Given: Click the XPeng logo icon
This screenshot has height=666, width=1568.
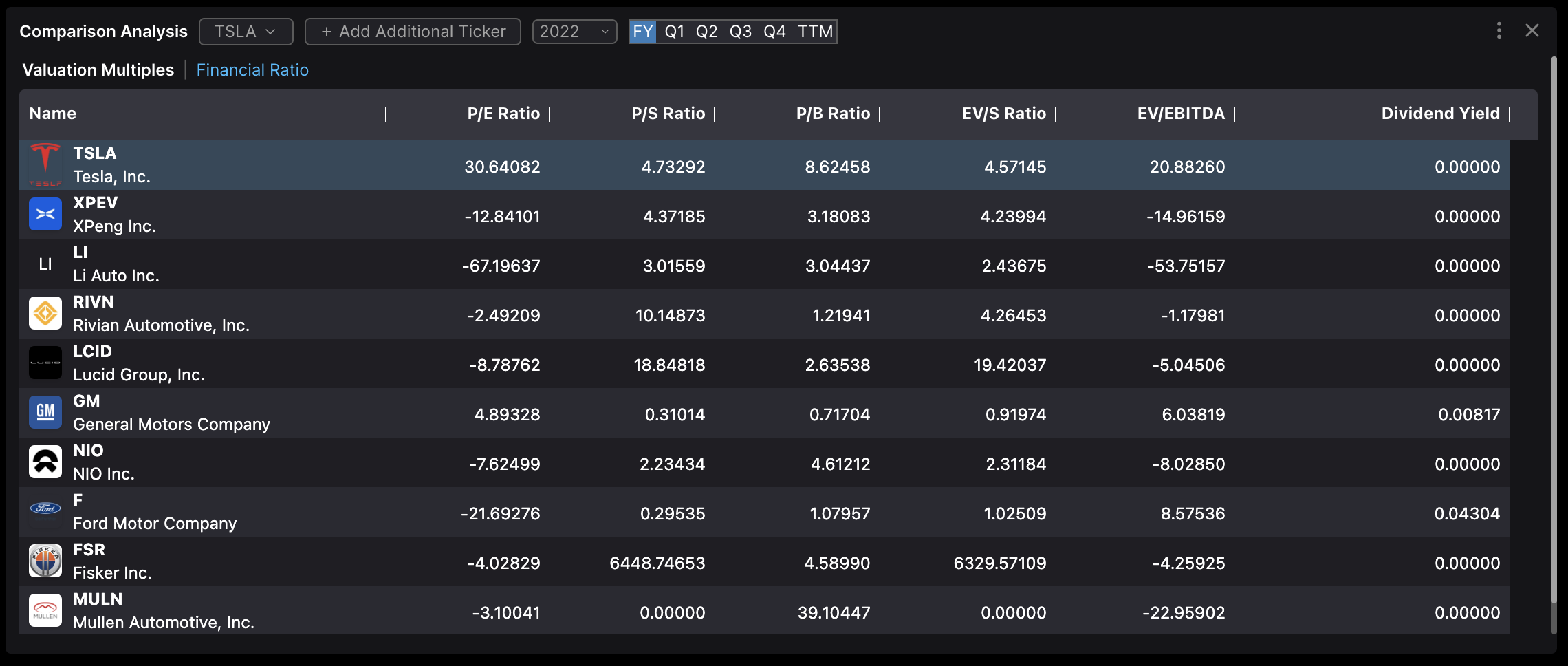Looking at the screenshot, I should [x=45, y=214].
